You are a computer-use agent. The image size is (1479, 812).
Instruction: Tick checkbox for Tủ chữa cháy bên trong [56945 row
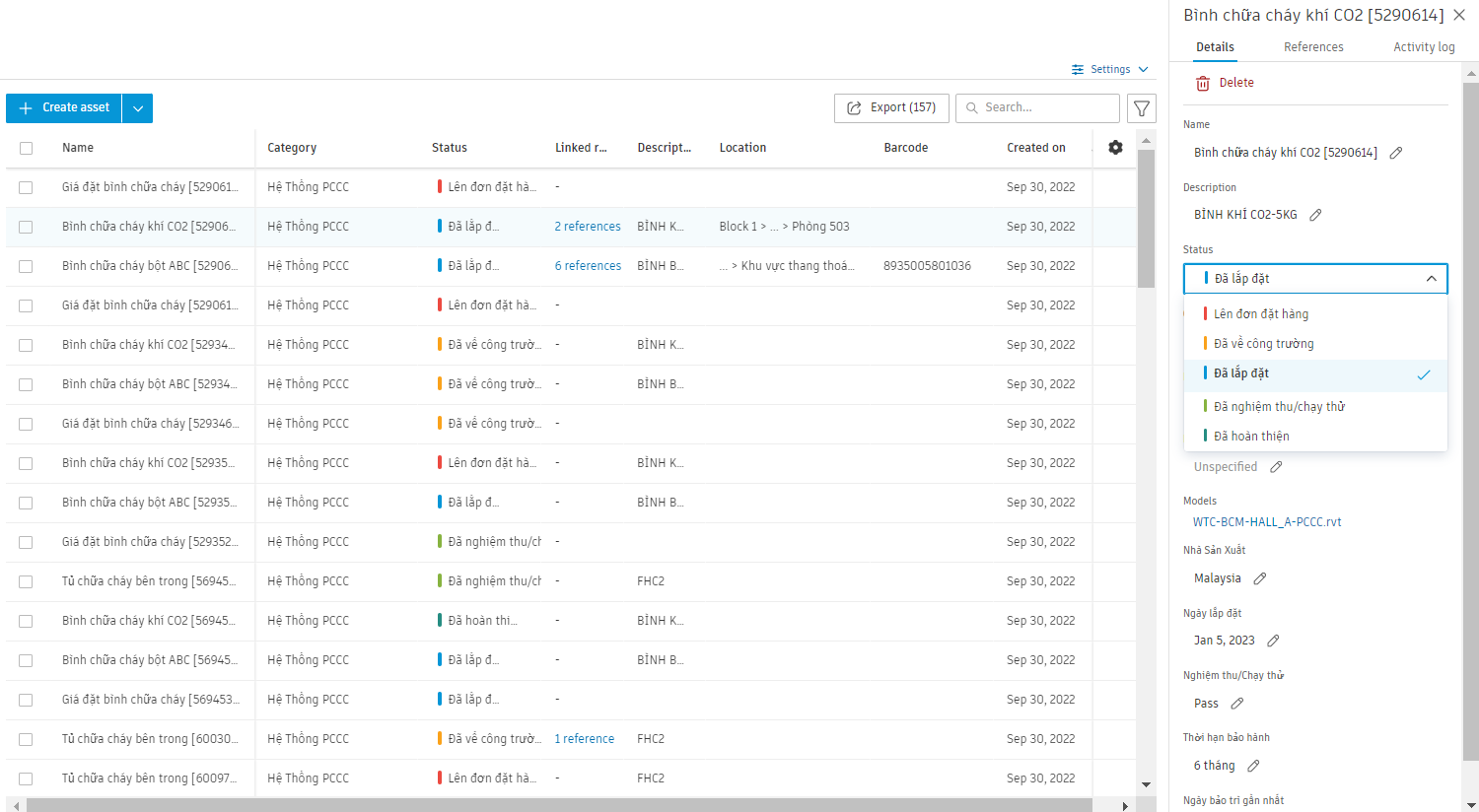click(x=26, y=581)
